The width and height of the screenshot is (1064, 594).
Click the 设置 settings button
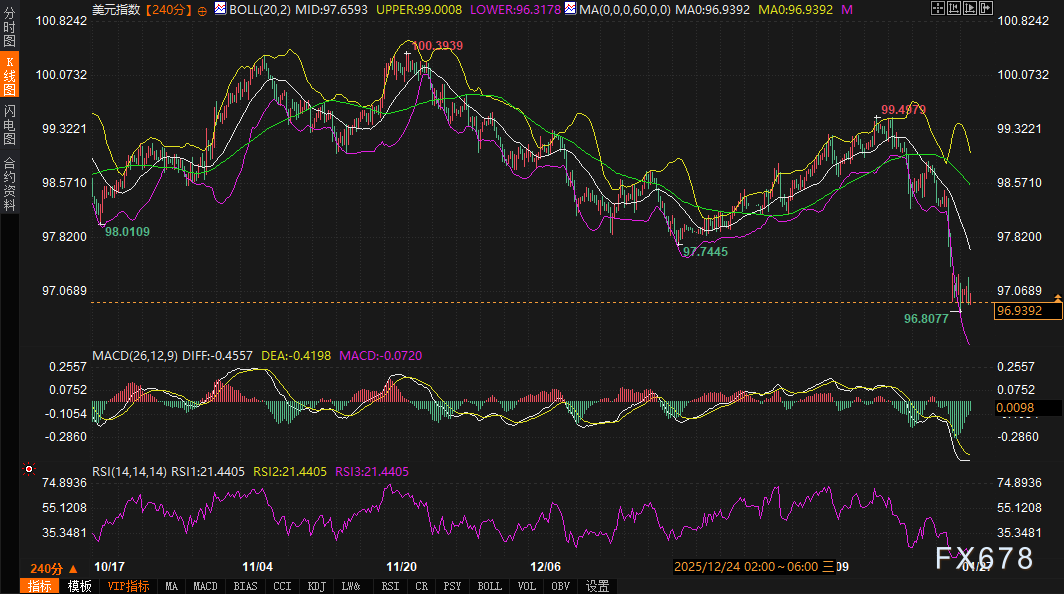[x=598, y=586]
